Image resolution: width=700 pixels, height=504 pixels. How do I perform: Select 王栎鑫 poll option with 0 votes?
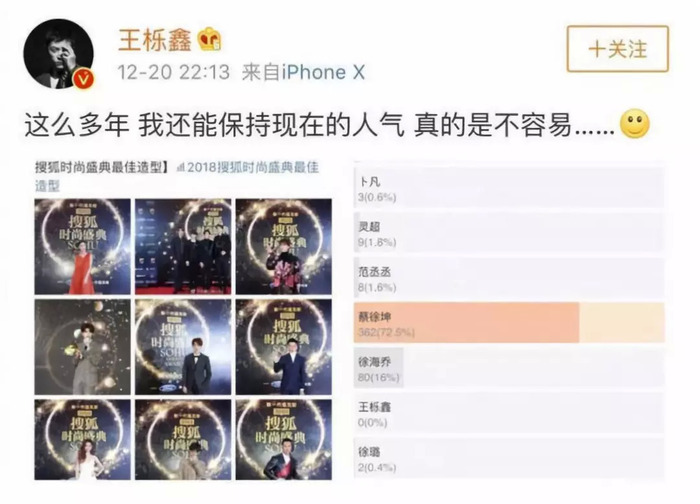[509, 413]
